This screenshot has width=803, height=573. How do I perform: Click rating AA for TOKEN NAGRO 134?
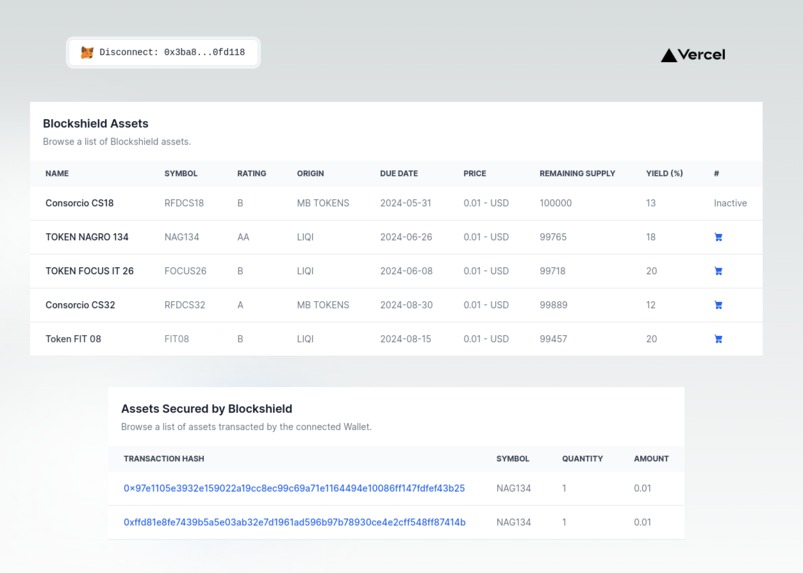(x=243, y=237)
